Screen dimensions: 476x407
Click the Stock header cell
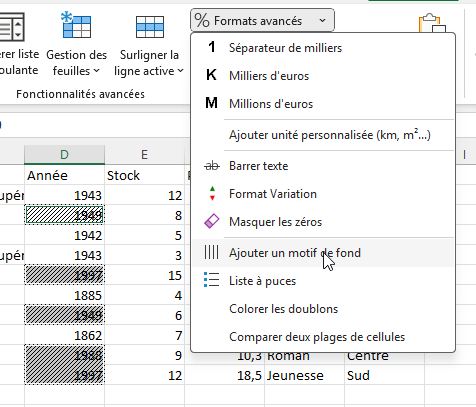(144, 175)
